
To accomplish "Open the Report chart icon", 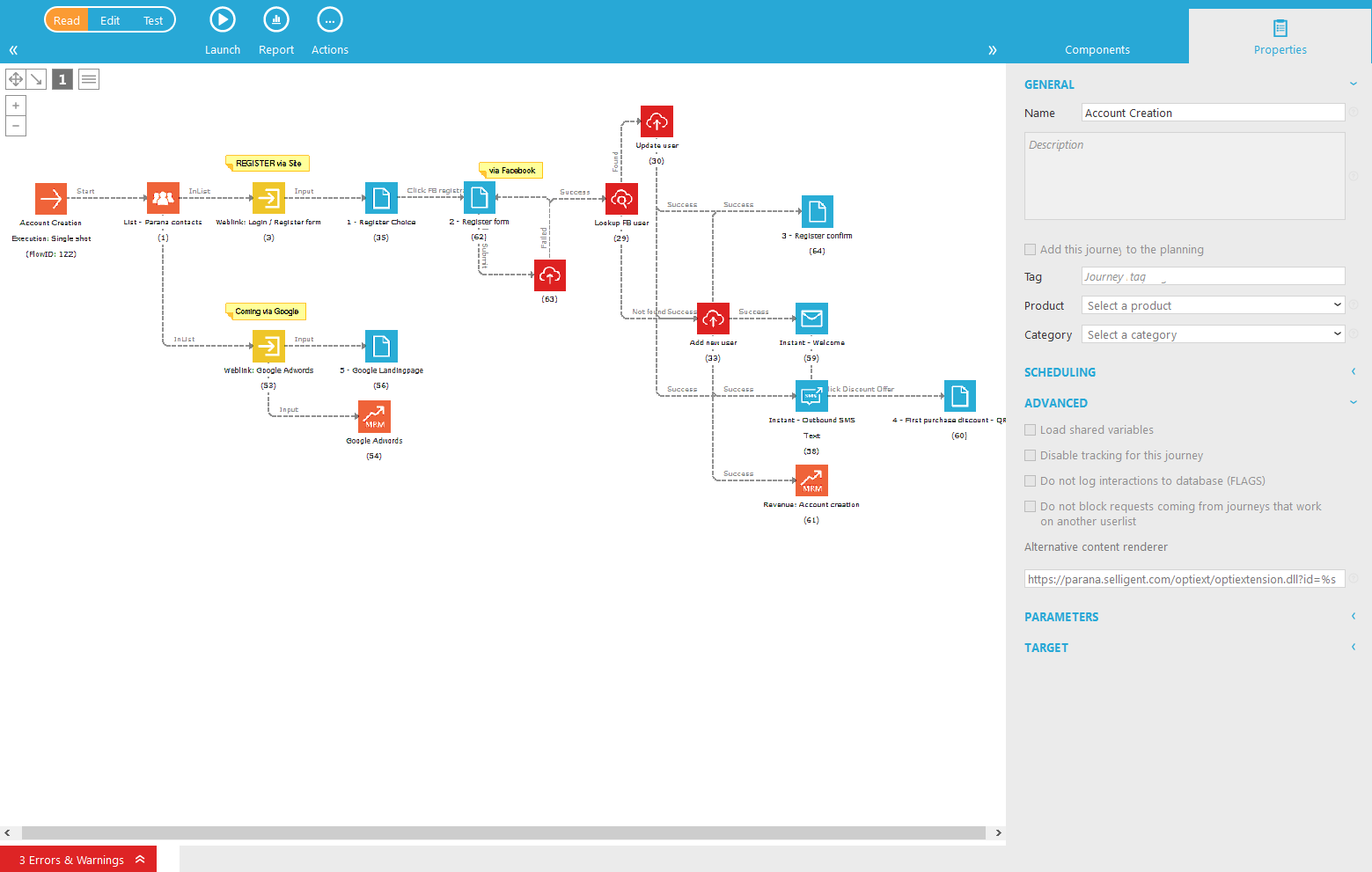I will click(x=276, y=20).
